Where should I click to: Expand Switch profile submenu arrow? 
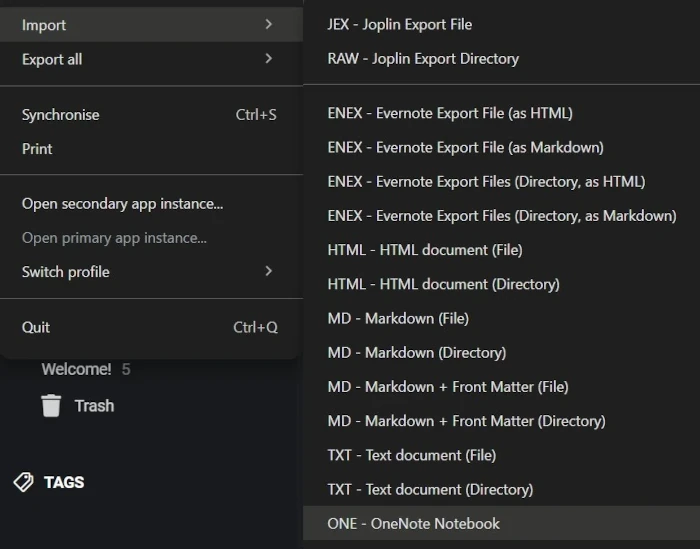(268, 271)
